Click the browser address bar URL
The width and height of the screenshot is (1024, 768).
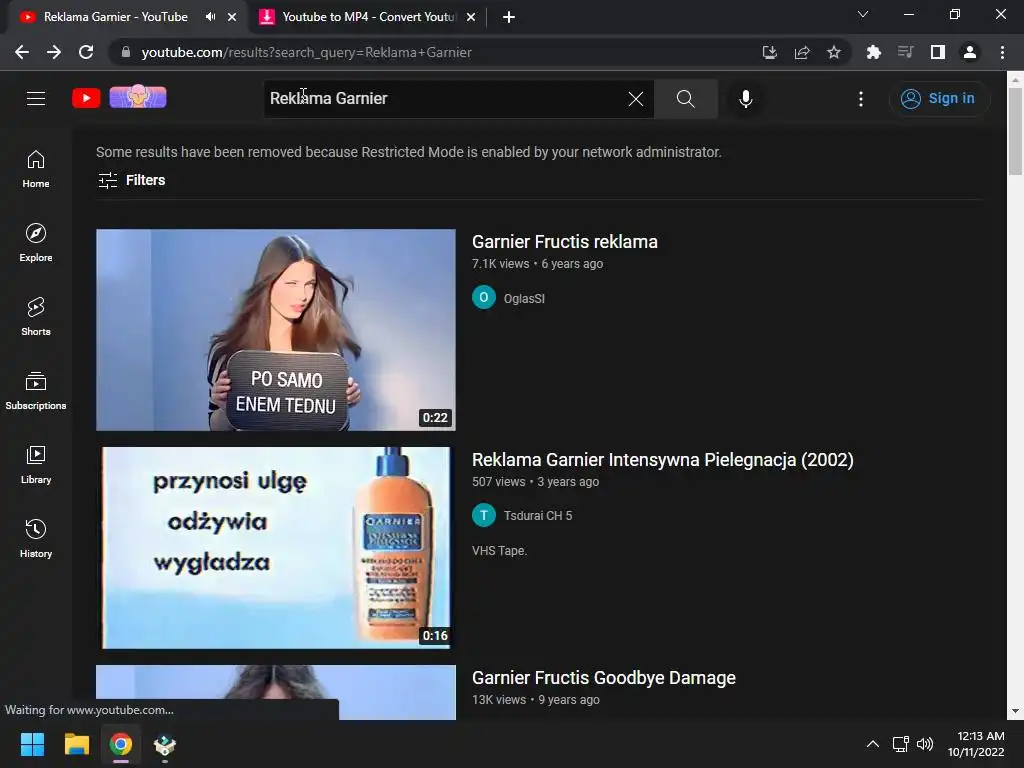(306, 52)
